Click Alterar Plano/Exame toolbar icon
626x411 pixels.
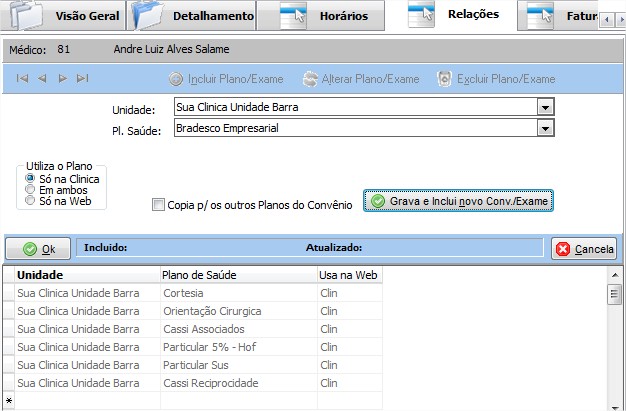click(x=311, y=79)
